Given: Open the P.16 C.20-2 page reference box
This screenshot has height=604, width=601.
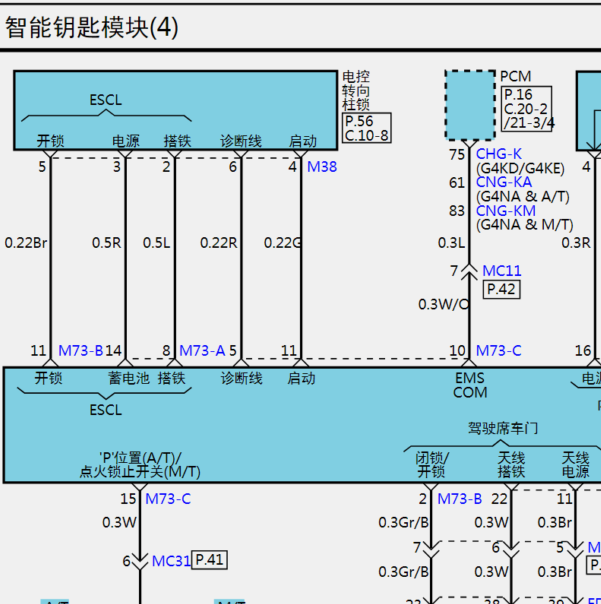Looking at the screenshot, I should pos(527,109).
